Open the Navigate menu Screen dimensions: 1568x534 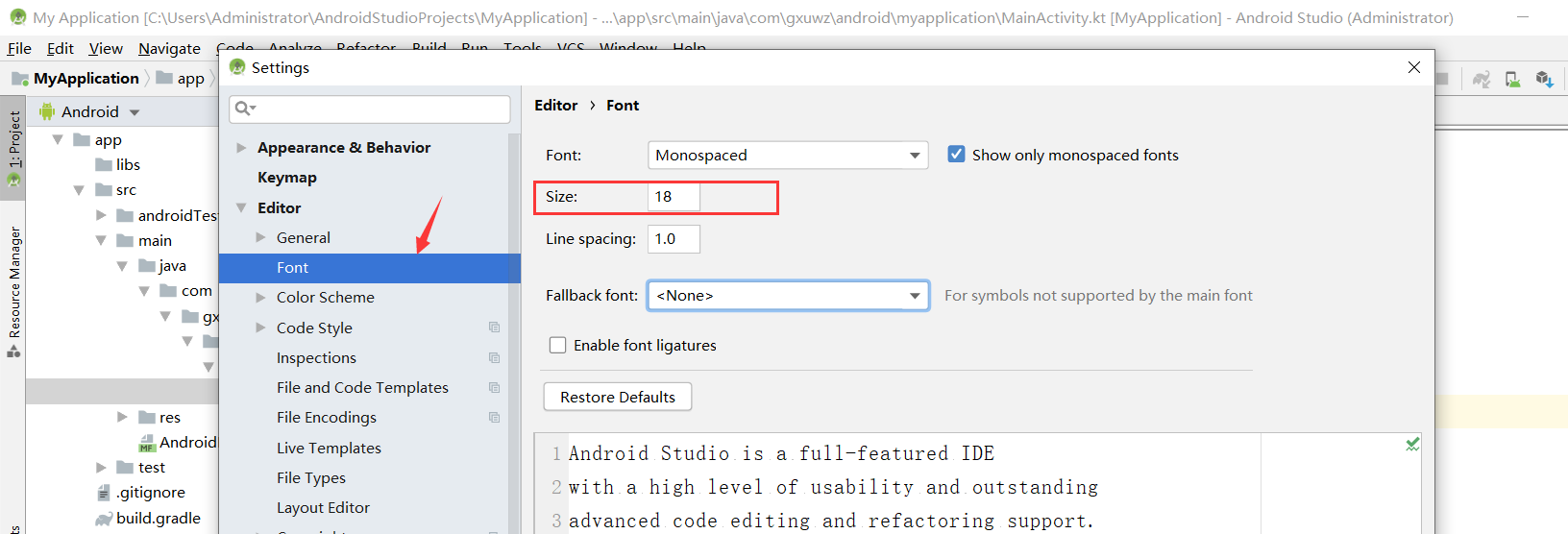(x=169, y=48)
